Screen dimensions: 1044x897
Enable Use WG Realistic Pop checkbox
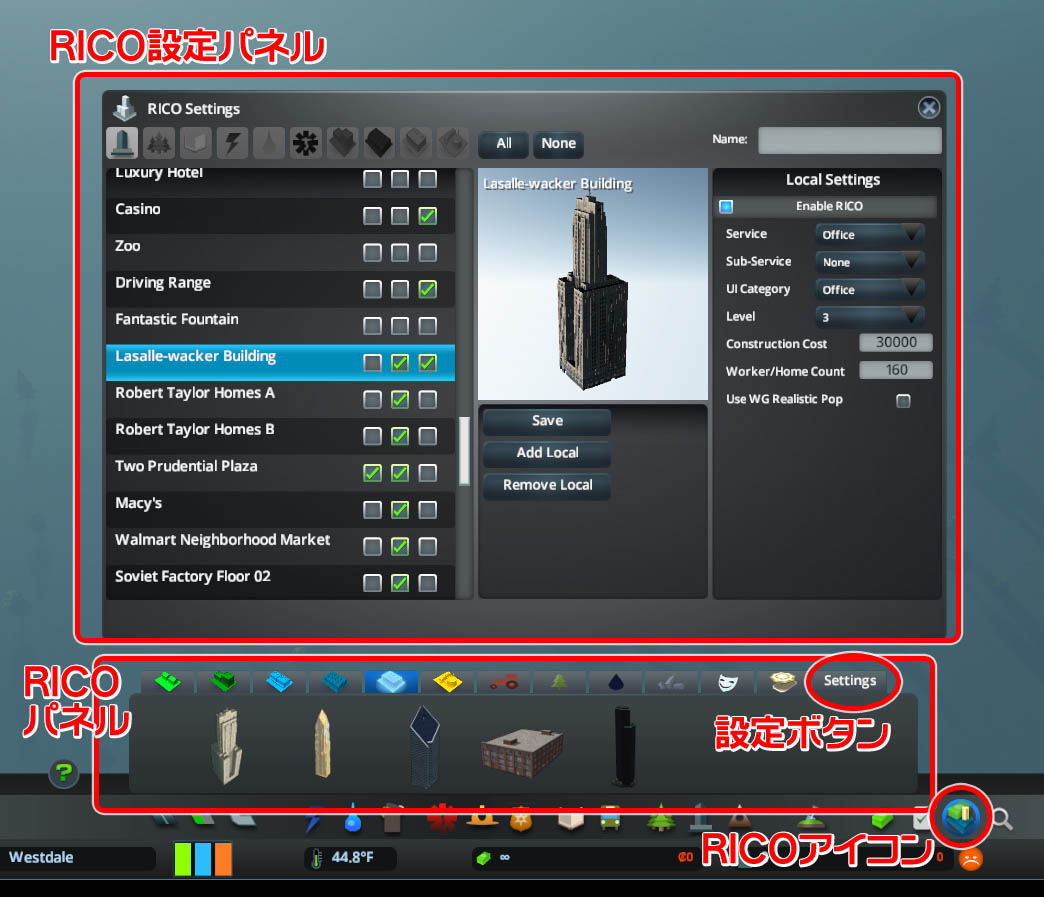[x=903, y=400]
